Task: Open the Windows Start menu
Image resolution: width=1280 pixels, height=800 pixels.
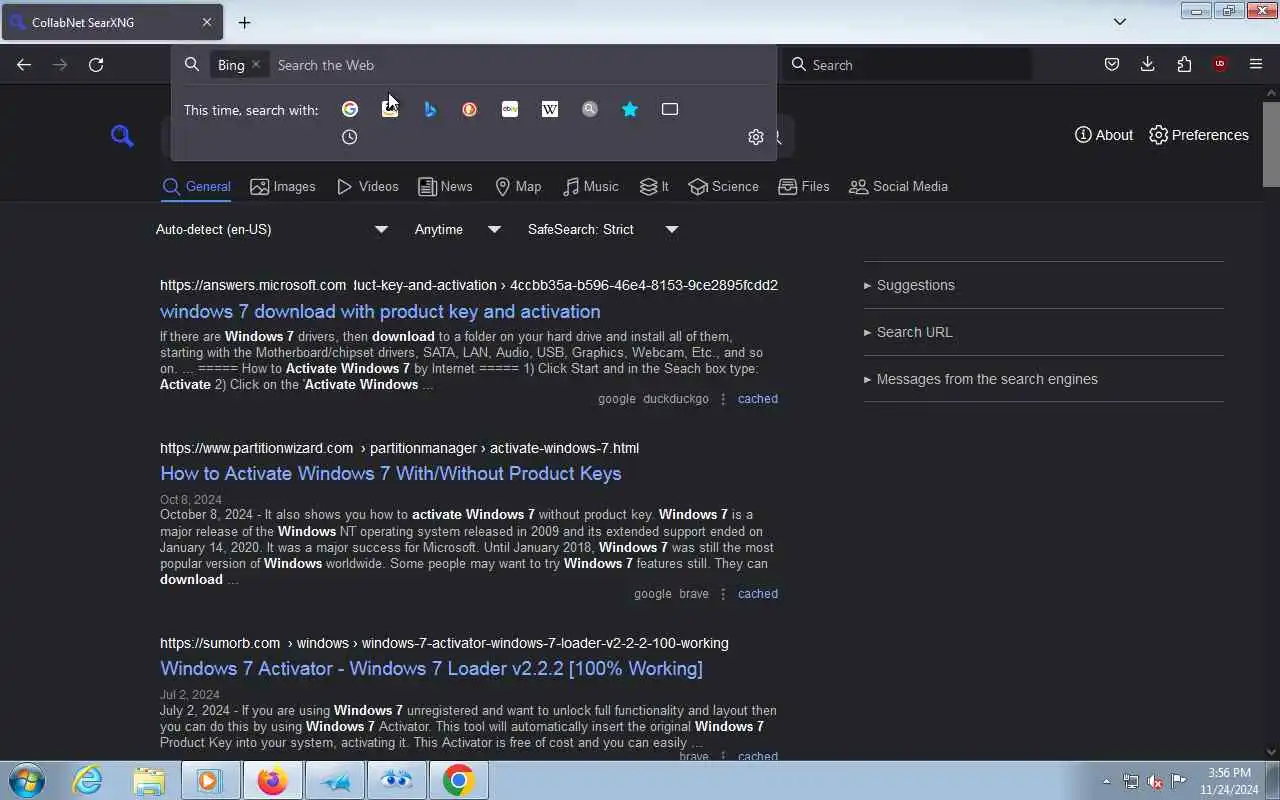Action: tap(27, 780)
